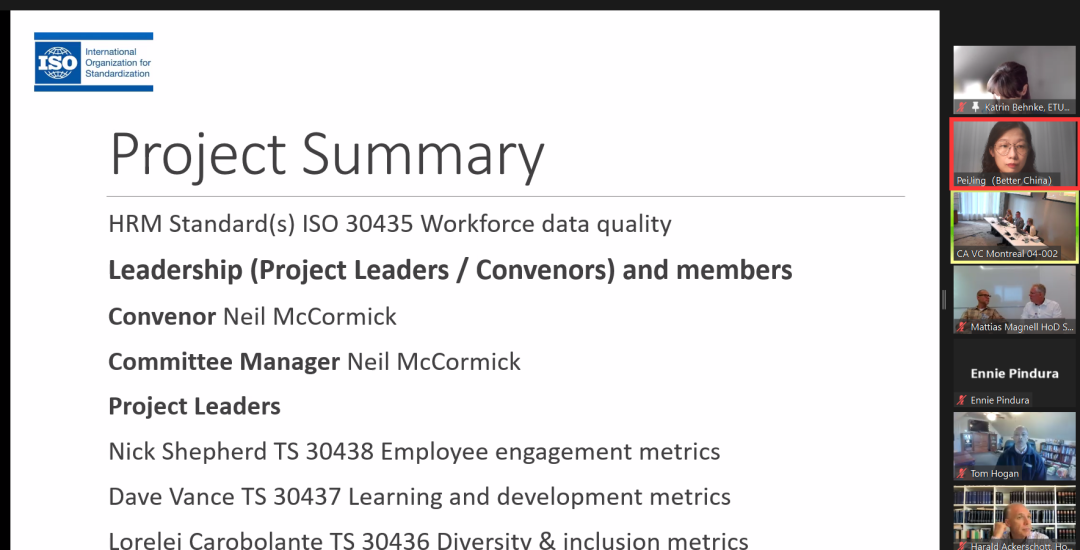Click the PeiJing (Better China) name label
The height and width of the screenshot is (550, 1080).
coord(1003,180)
